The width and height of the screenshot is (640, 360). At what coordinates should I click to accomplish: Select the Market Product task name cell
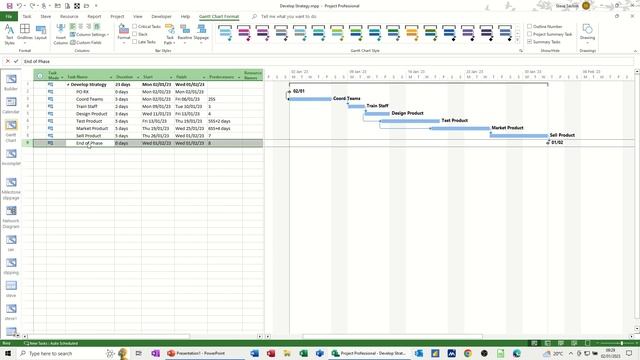tap(90, 129)
